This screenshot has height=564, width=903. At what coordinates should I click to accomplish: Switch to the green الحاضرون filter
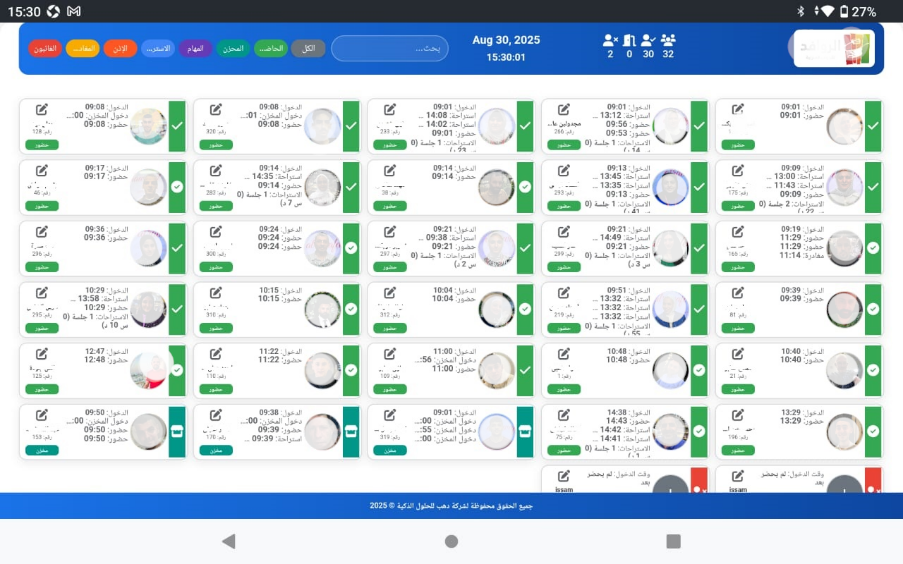[270, 48]
